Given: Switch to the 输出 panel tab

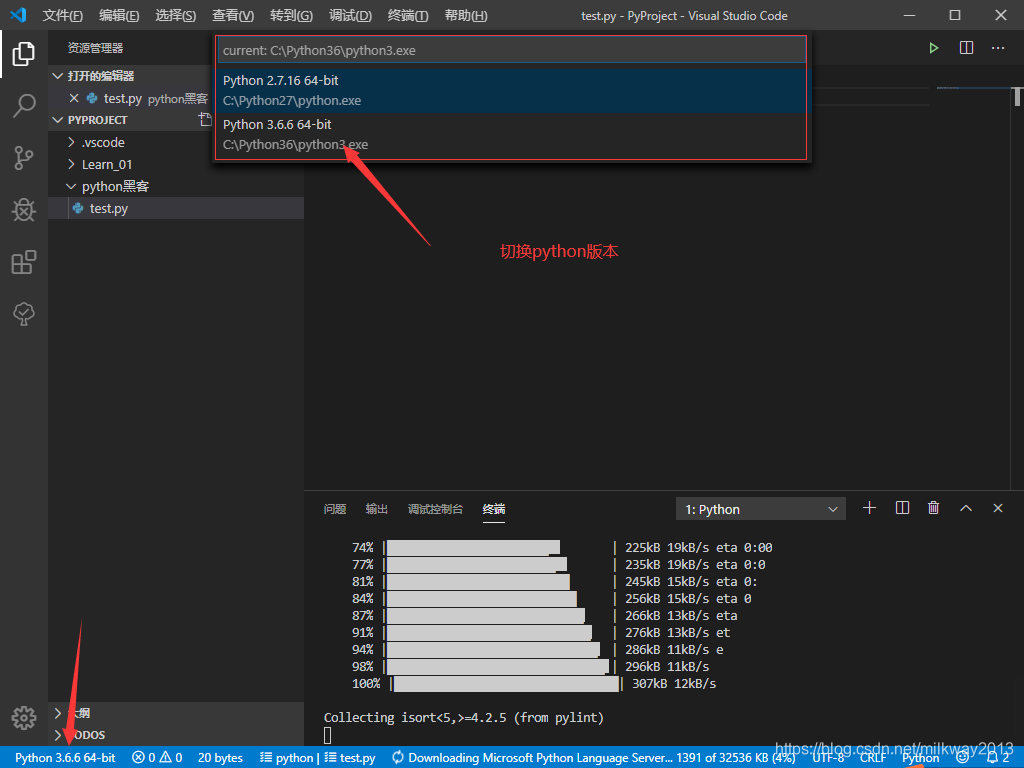Looking at the screenshot, I should (x=376, y=509).
